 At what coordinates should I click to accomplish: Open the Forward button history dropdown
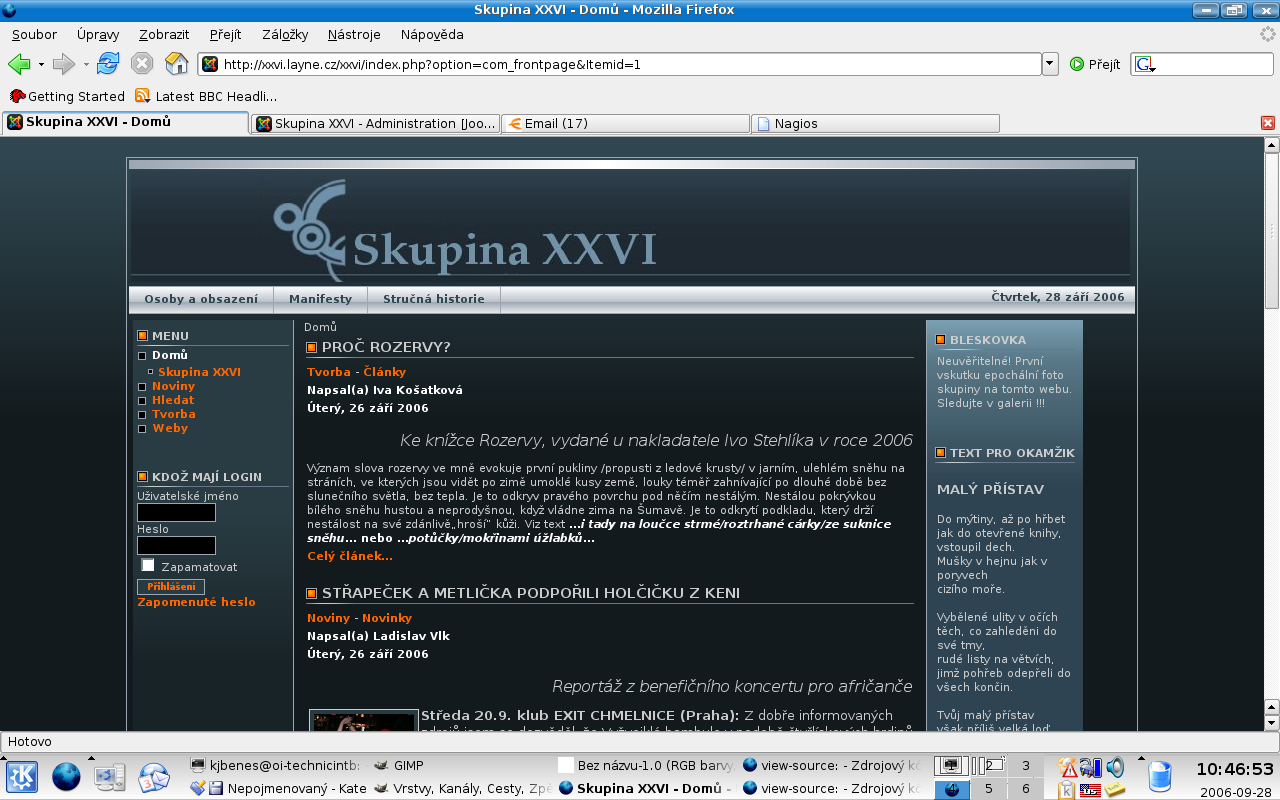click(86, 64)
